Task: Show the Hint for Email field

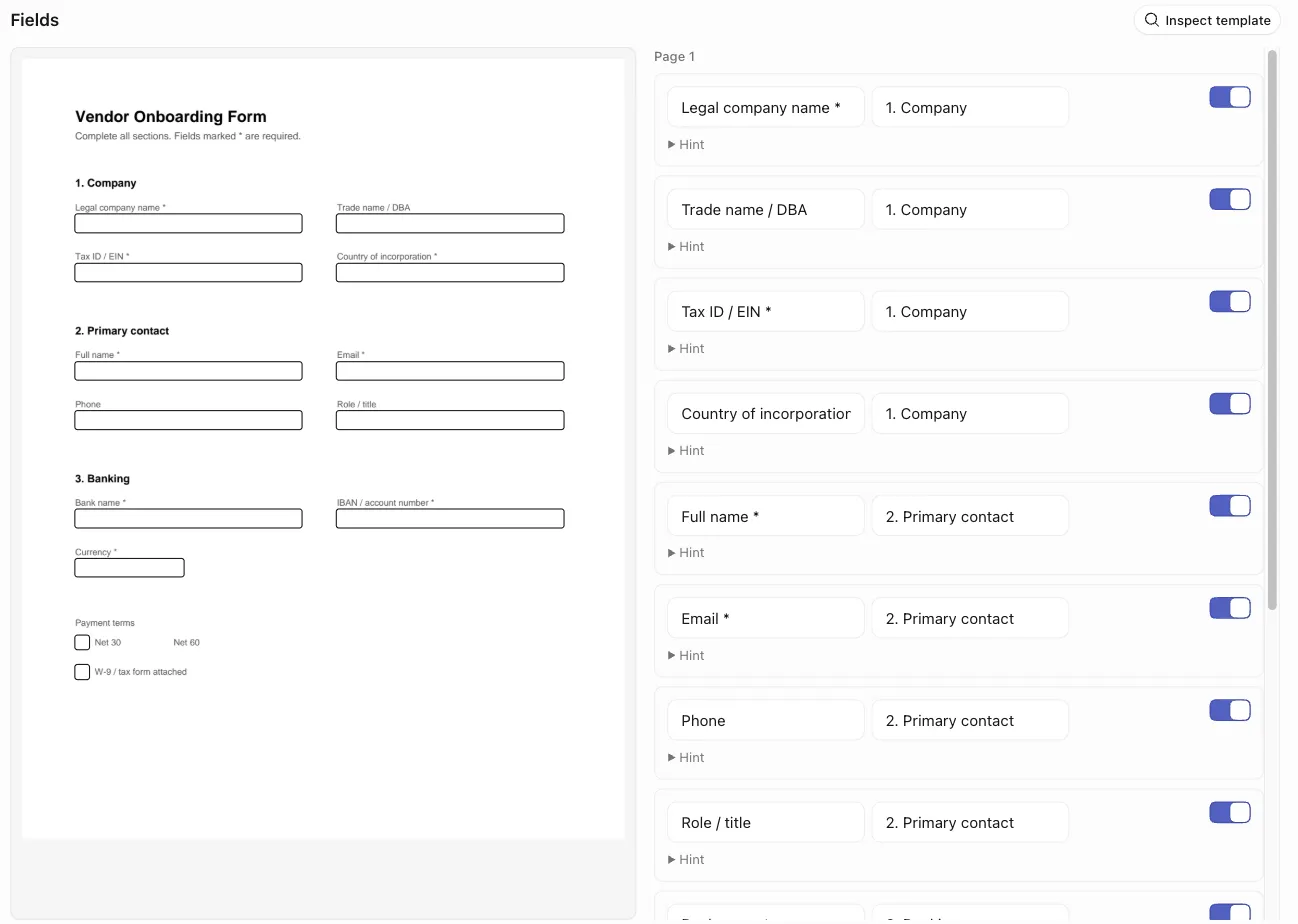Action: (x=686, y=655)
